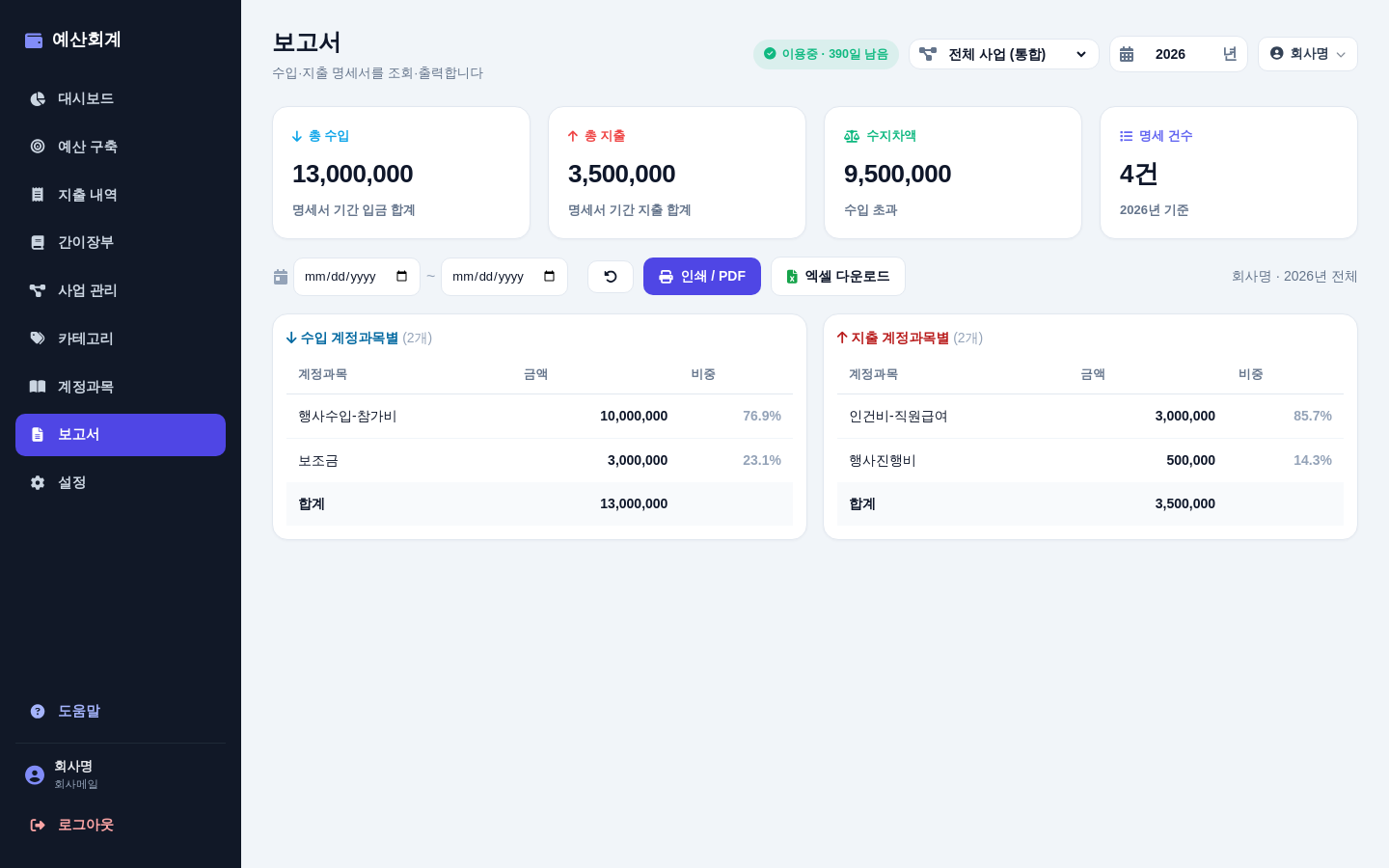Click the 예산회계 wallet logo icon
This screenshot has width=1389, height=868.
34,41
